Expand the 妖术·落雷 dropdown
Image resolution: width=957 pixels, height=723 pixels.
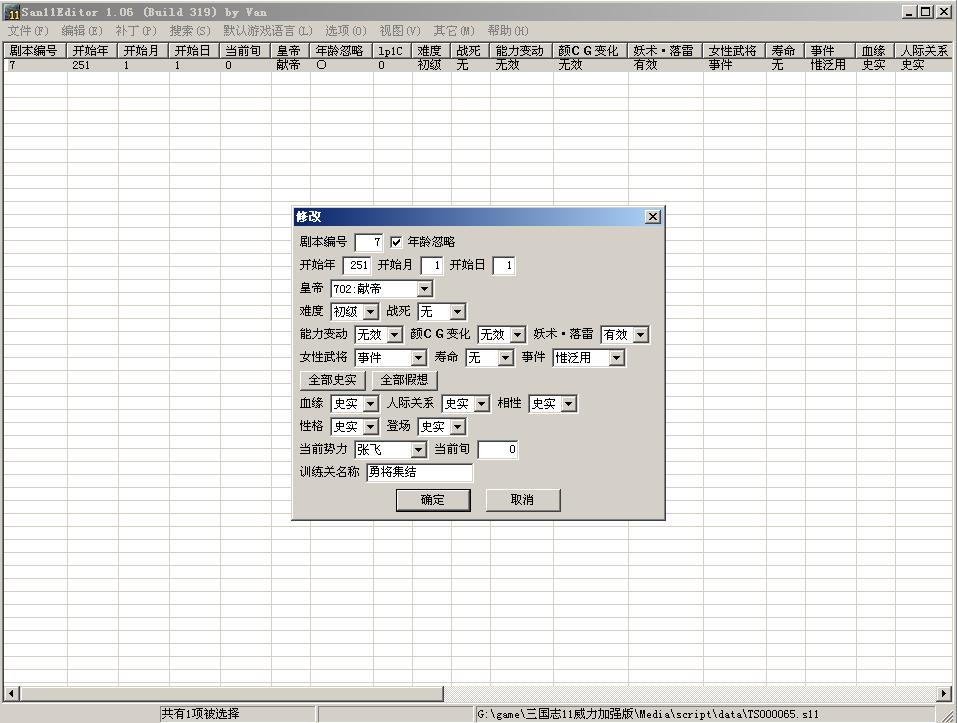[x=640, y=335]
